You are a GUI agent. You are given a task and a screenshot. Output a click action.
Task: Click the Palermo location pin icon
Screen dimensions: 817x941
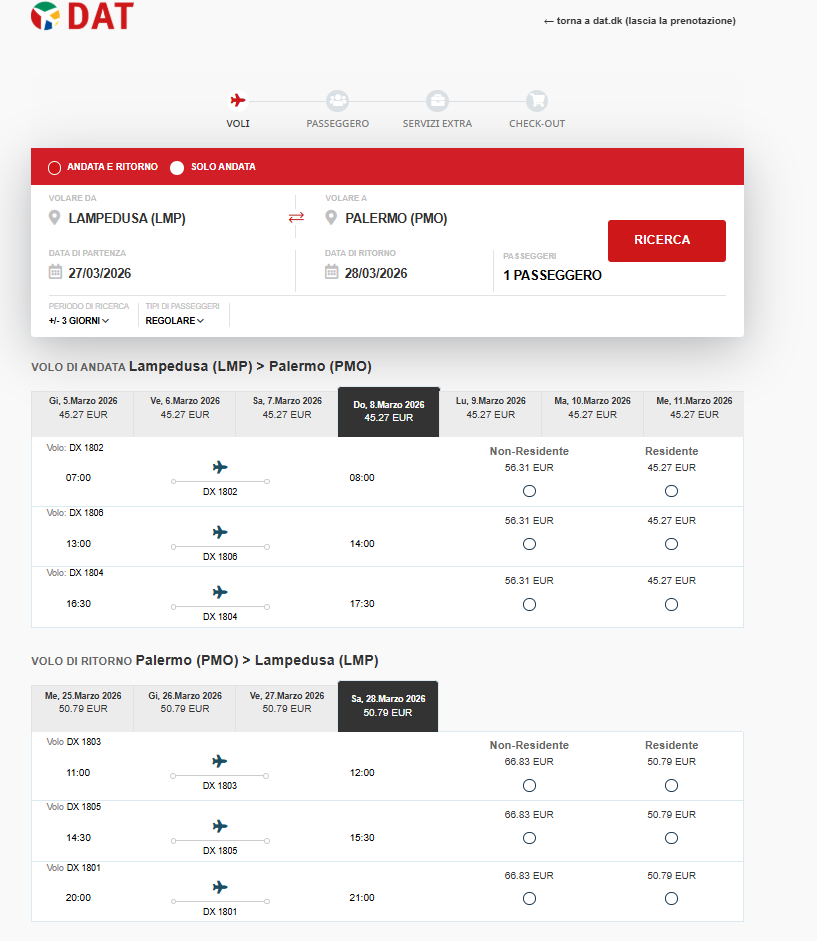point(331,218)
